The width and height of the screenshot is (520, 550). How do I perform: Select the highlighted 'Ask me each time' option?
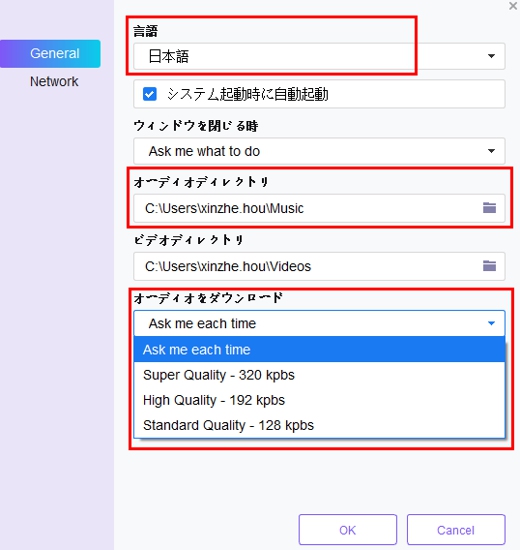coord(319,349)
